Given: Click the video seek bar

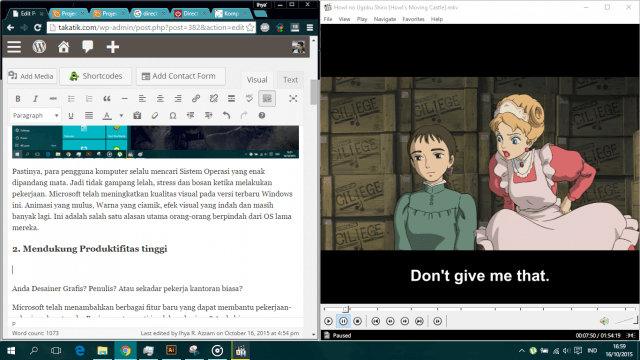Looking at the screenshot, I should (x=480, y=309).
